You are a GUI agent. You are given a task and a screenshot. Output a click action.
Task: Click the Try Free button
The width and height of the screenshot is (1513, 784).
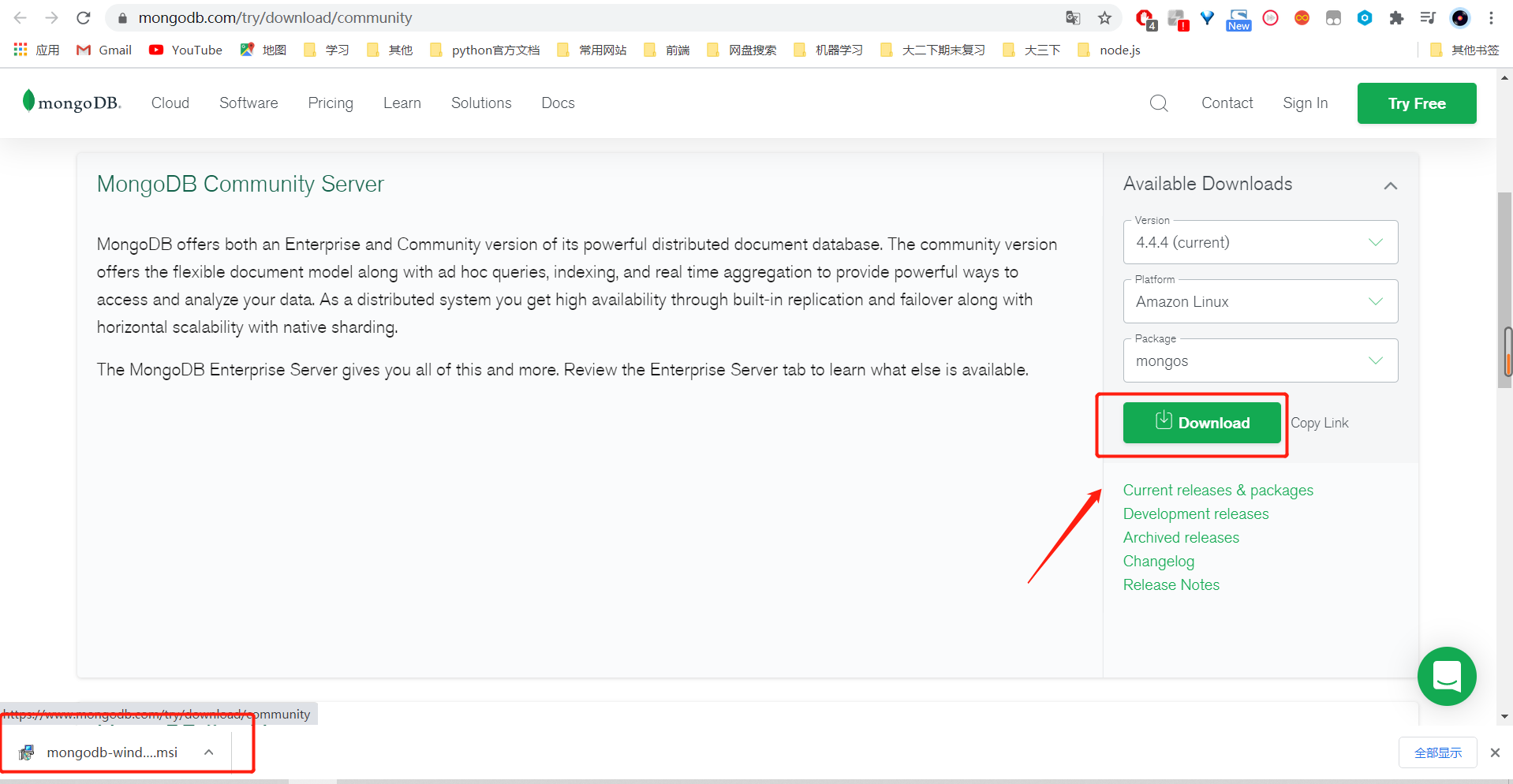(x=1417, y=103)
